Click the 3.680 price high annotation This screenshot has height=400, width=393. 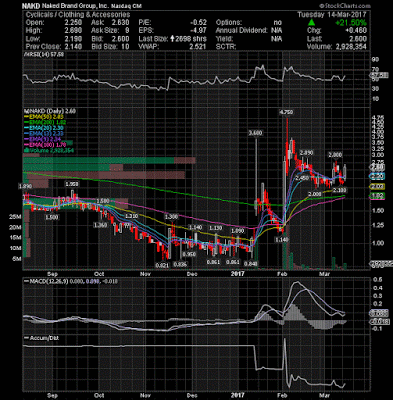(x=256, y=133)
